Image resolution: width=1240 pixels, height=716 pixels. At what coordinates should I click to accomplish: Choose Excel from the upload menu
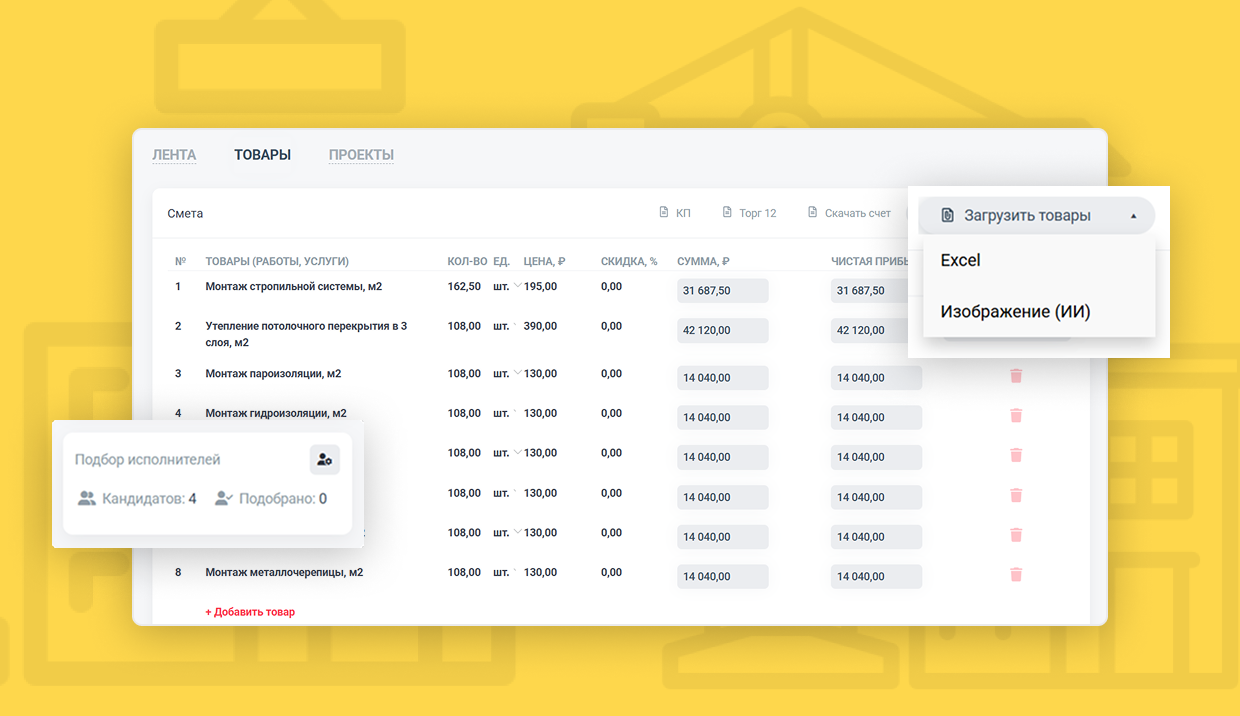(961, 260)
